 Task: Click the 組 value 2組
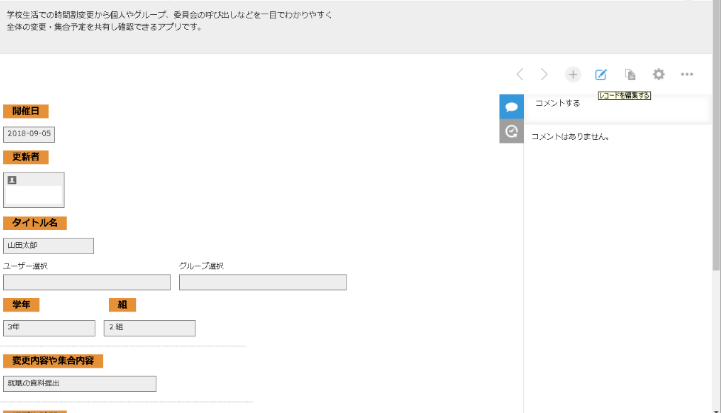pos(149,328)
